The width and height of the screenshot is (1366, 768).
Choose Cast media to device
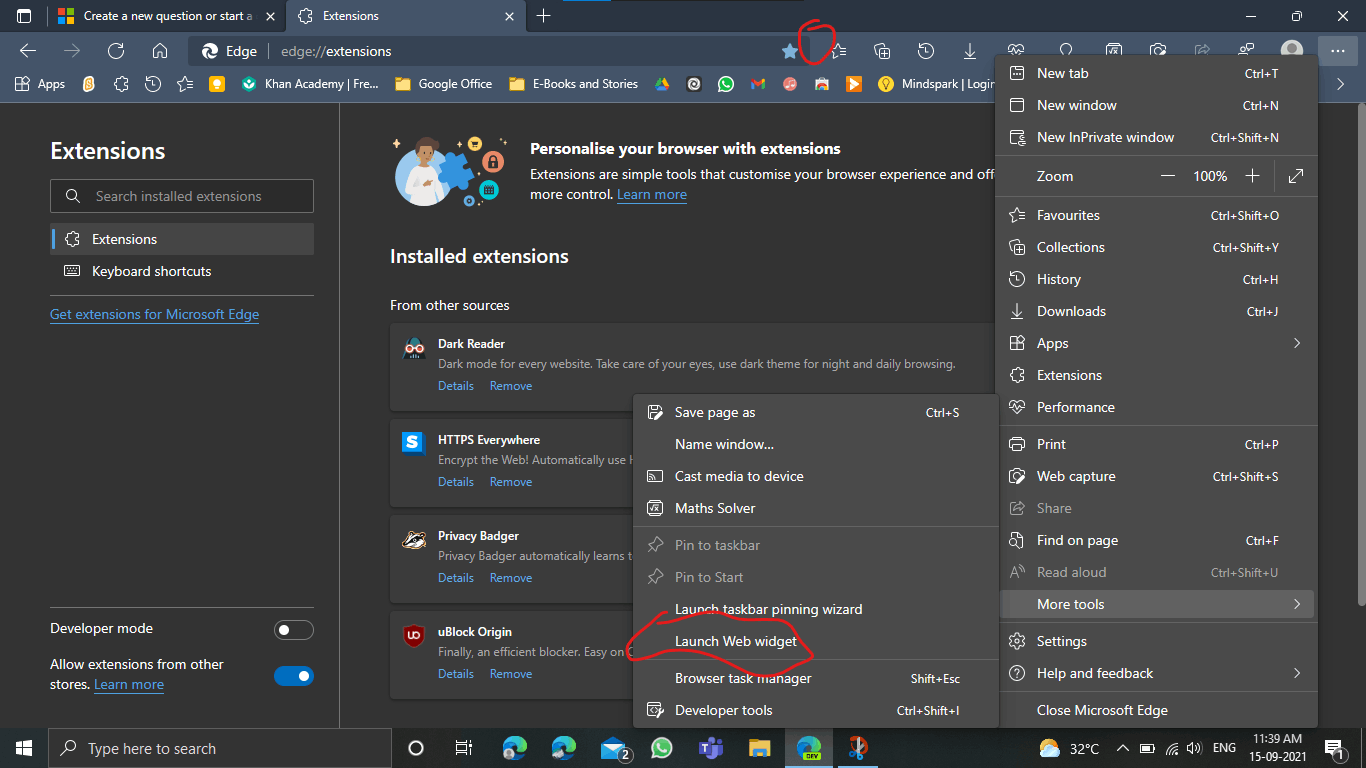(x=816, y=476)
